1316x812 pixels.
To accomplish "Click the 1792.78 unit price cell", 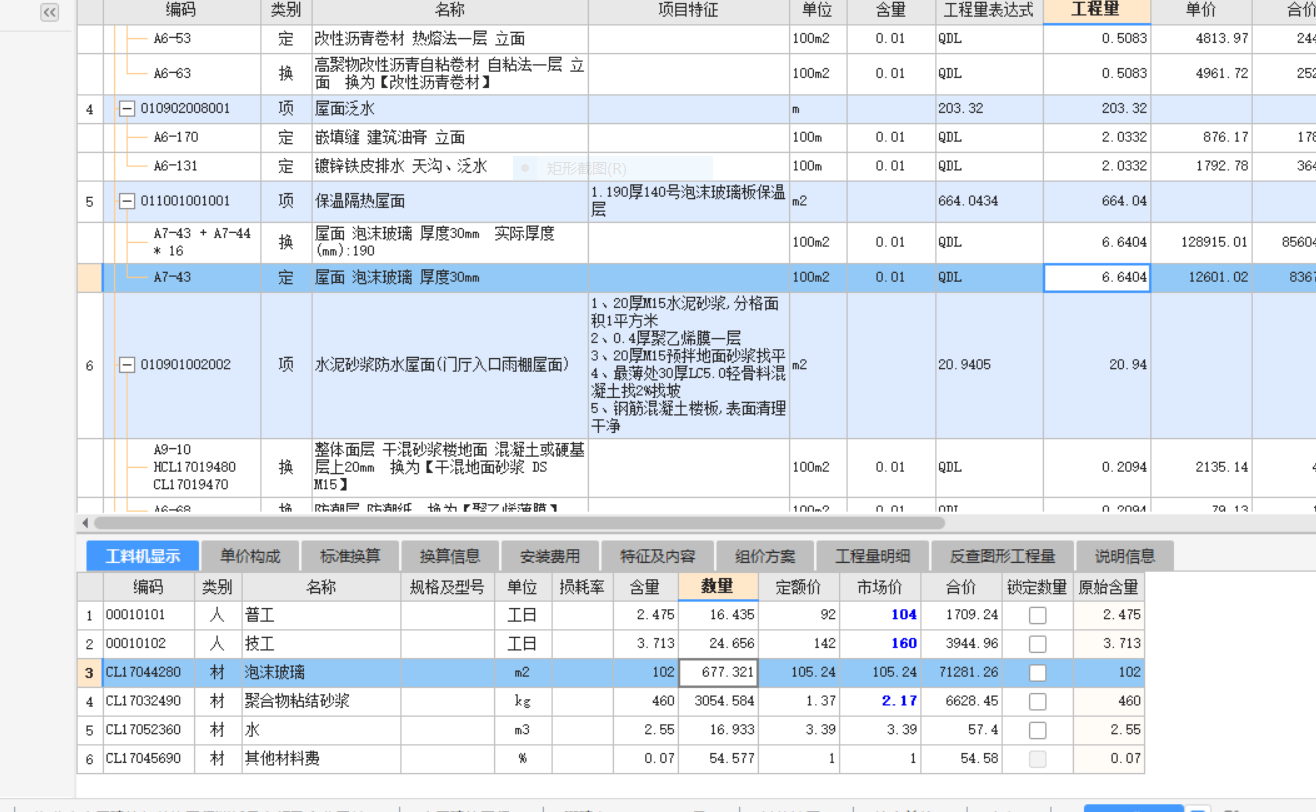I will pos(1200,167).
